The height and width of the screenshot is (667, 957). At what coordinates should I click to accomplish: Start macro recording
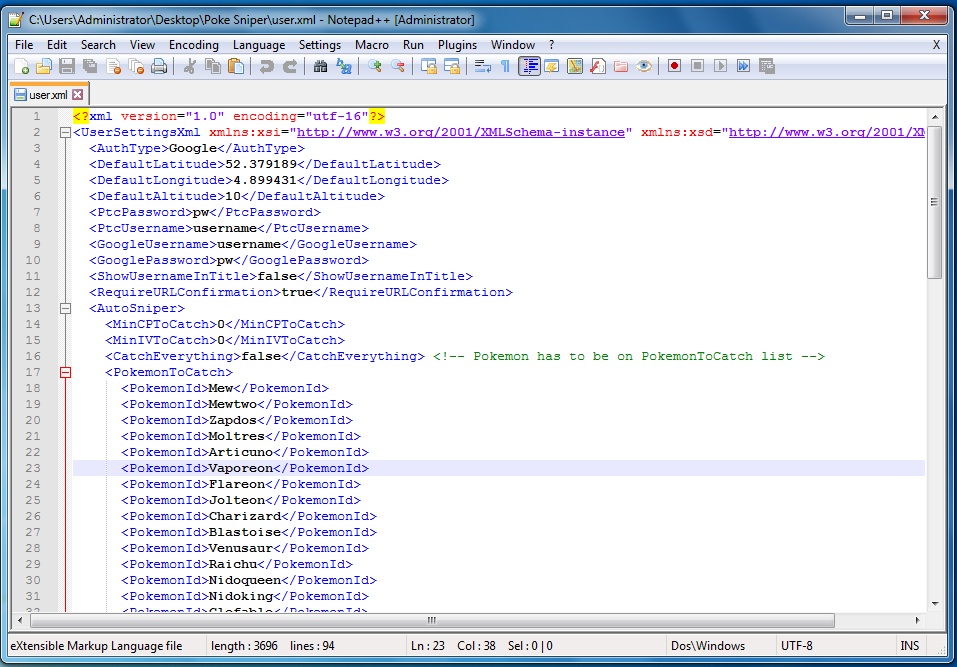point(674,66)
